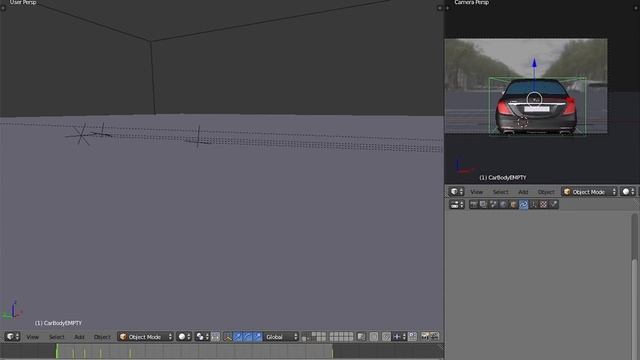640x360 pixels.
Task: Open Object menu in camera viewport header
Action: (x=546, y=191)
